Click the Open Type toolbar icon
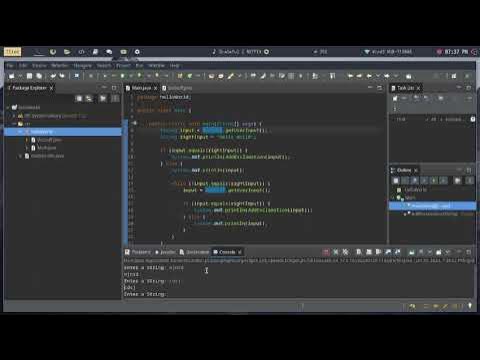Screen dimensions: 480x360 tap(211, 76)
